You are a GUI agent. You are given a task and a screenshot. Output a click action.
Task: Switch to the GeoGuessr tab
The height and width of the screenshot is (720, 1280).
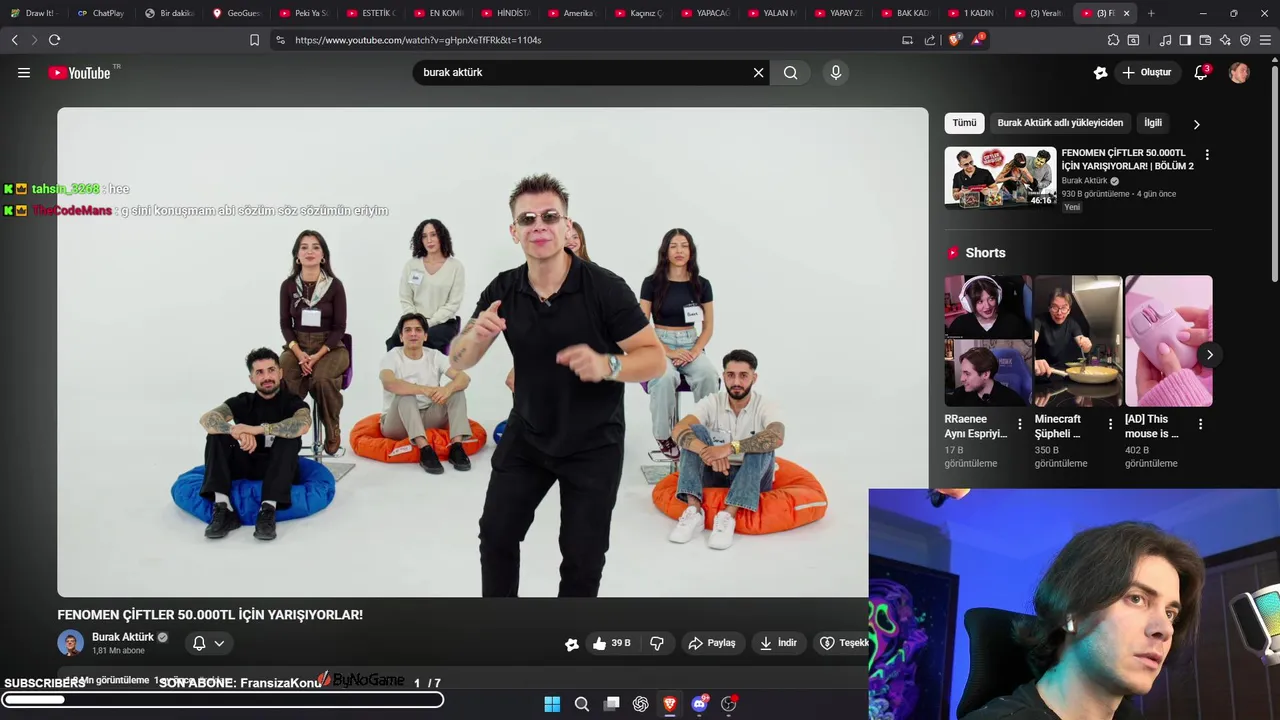(236, 13)
